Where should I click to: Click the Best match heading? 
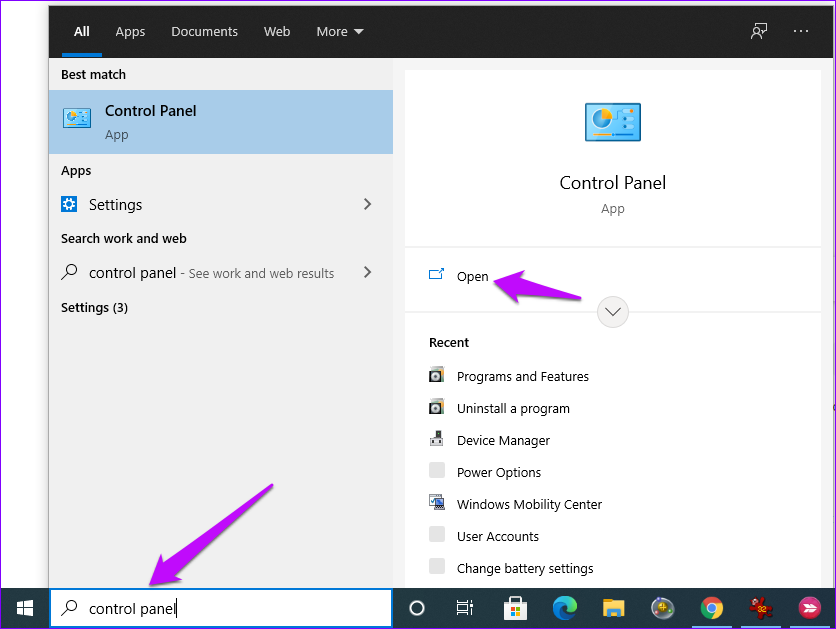(x=93, y=75)
